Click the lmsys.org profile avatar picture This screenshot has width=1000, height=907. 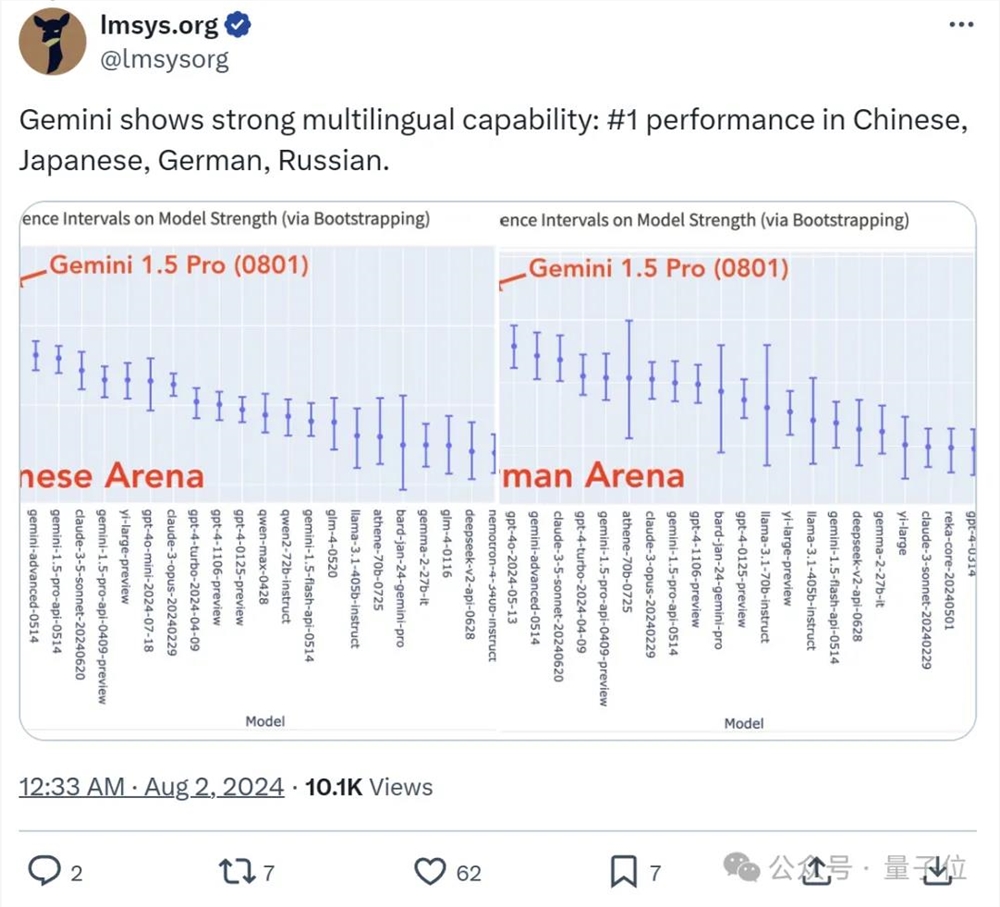pos(52,42)
